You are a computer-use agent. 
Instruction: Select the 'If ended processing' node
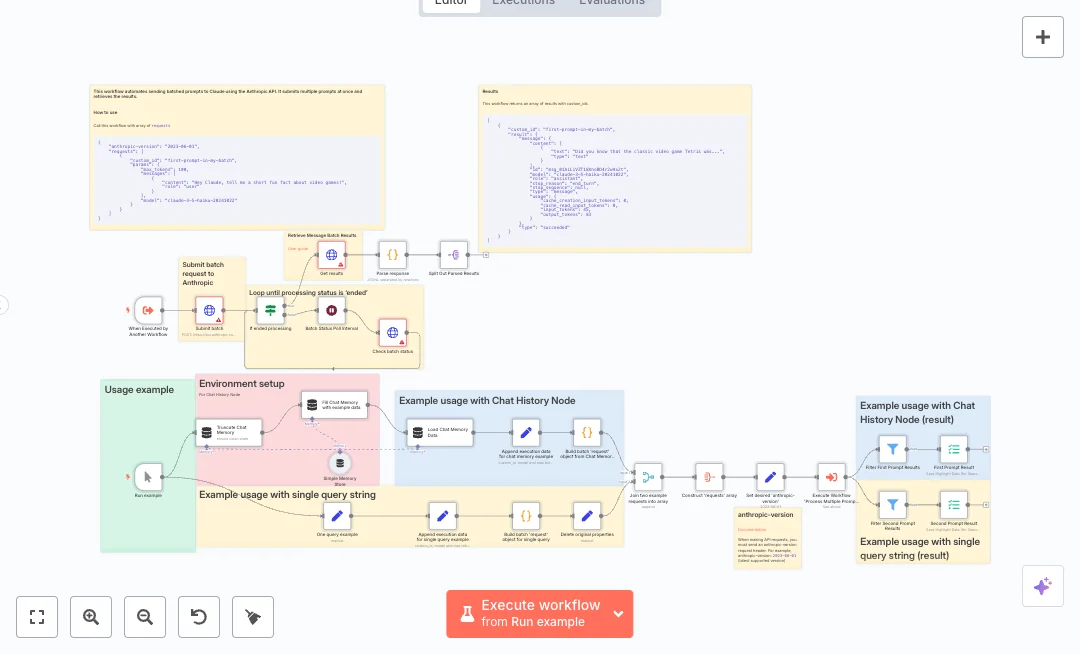270,311
